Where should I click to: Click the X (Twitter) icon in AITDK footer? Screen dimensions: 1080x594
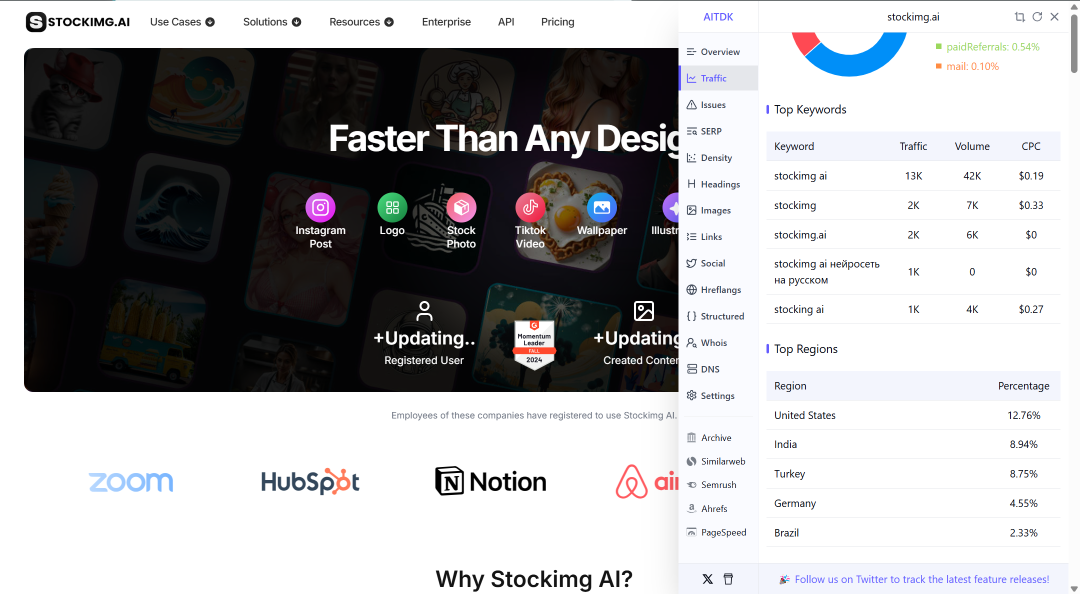point(707,580)
